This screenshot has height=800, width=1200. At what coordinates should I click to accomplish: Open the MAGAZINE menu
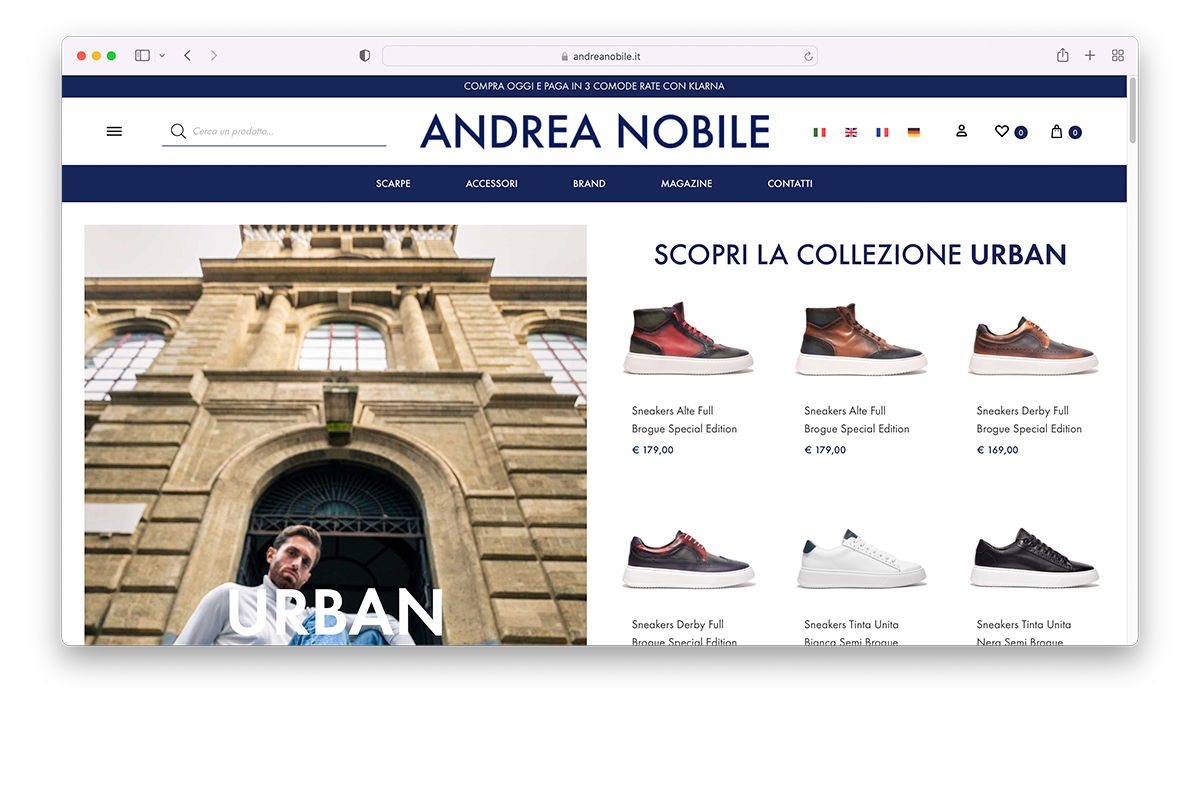point(686,184)
